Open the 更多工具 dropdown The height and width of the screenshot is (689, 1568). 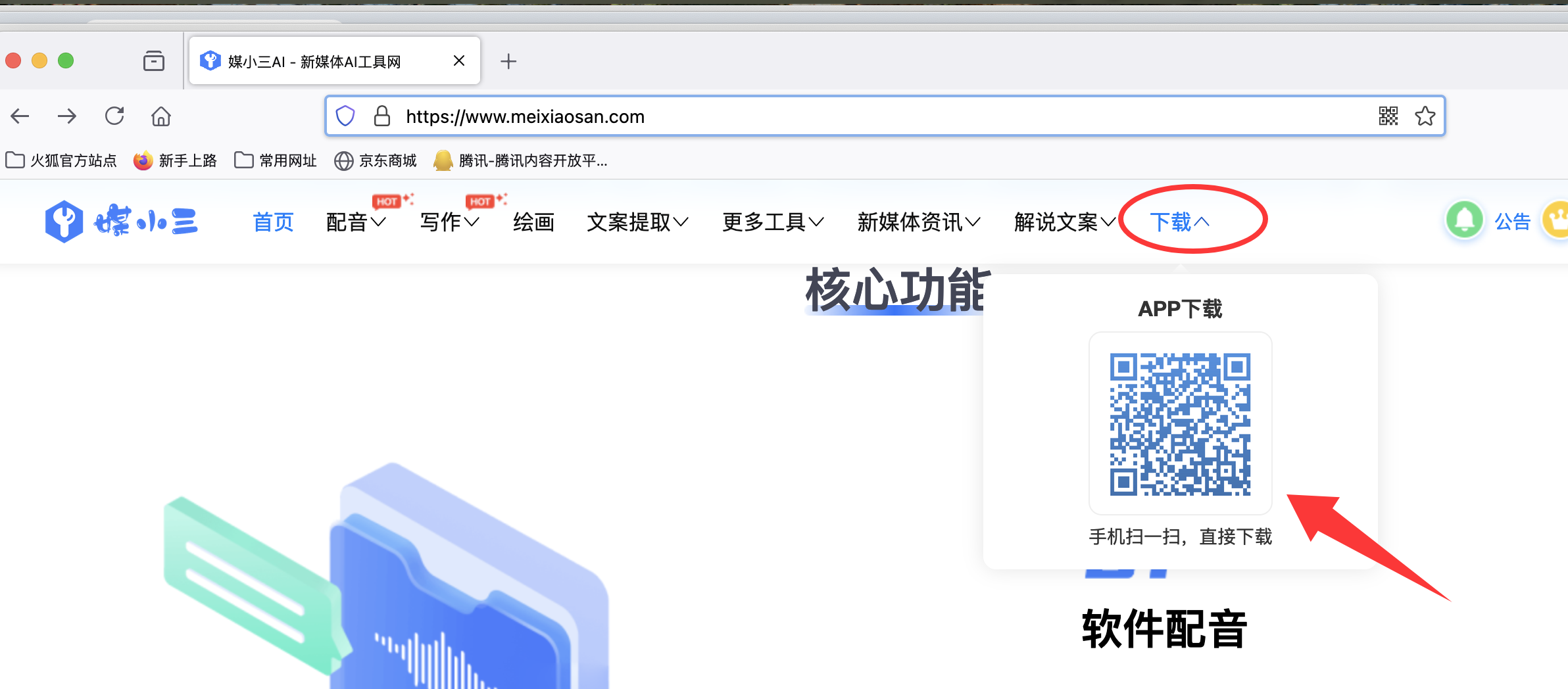(772, 222)
